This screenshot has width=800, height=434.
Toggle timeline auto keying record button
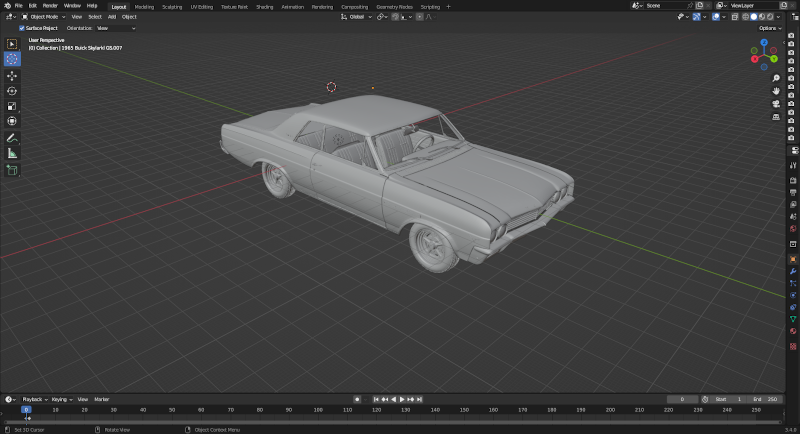pyautogui.click(x=357, y=399)
